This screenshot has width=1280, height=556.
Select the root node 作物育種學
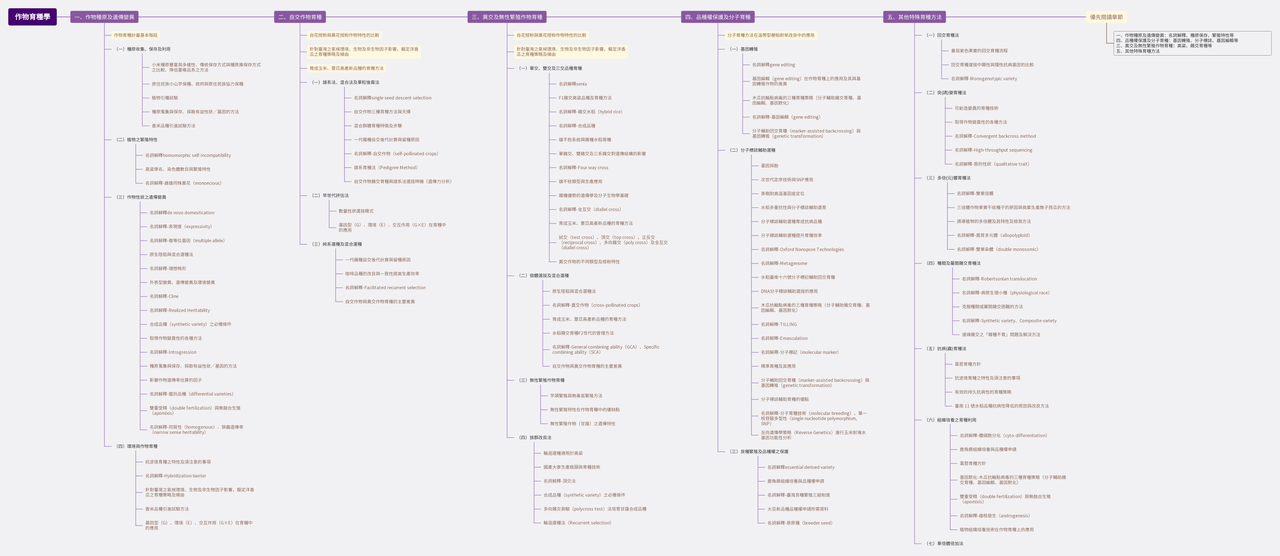click(x=32, y=17)
